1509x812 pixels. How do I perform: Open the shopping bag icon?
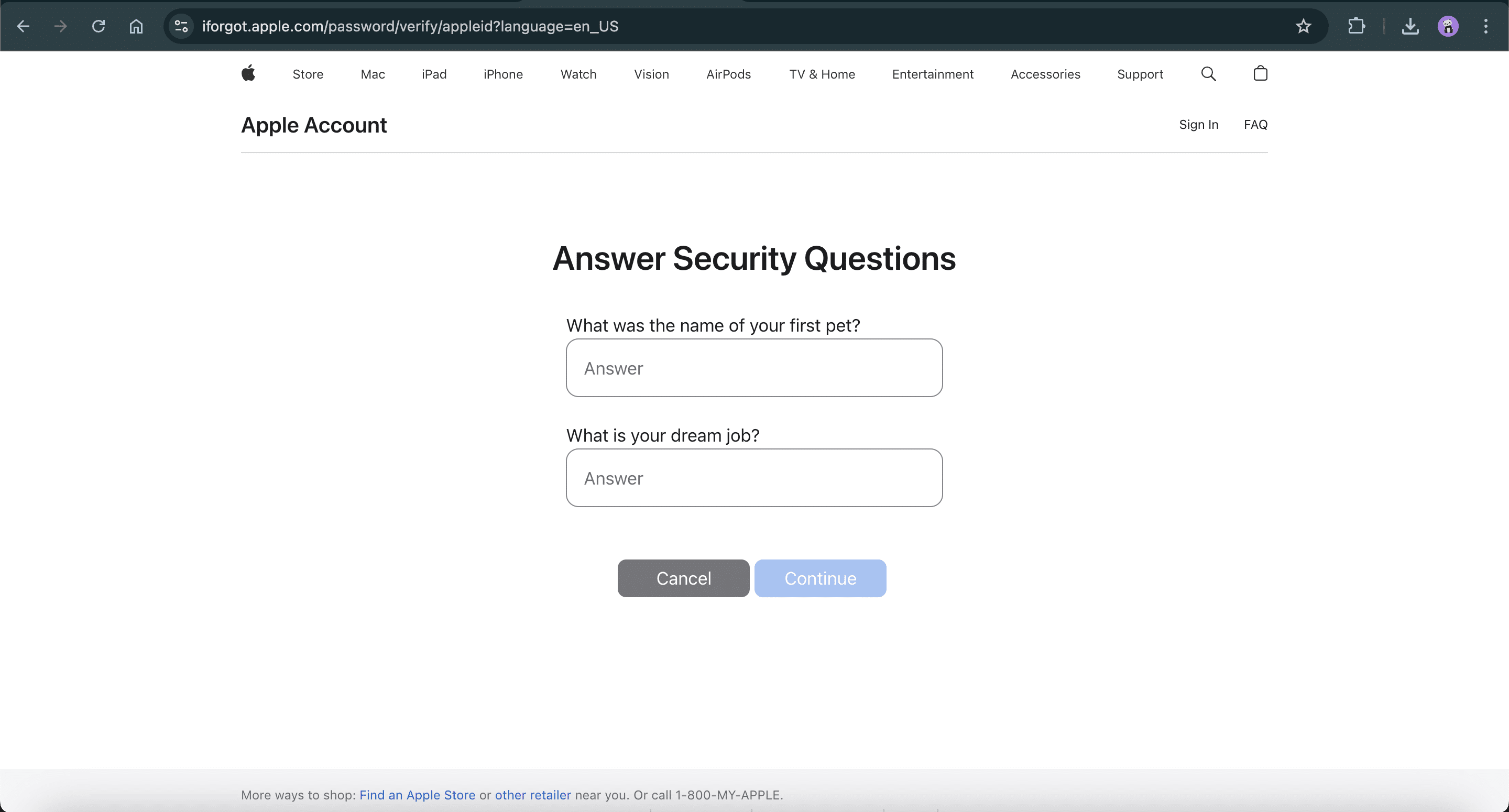click(x=1260, y=73)
